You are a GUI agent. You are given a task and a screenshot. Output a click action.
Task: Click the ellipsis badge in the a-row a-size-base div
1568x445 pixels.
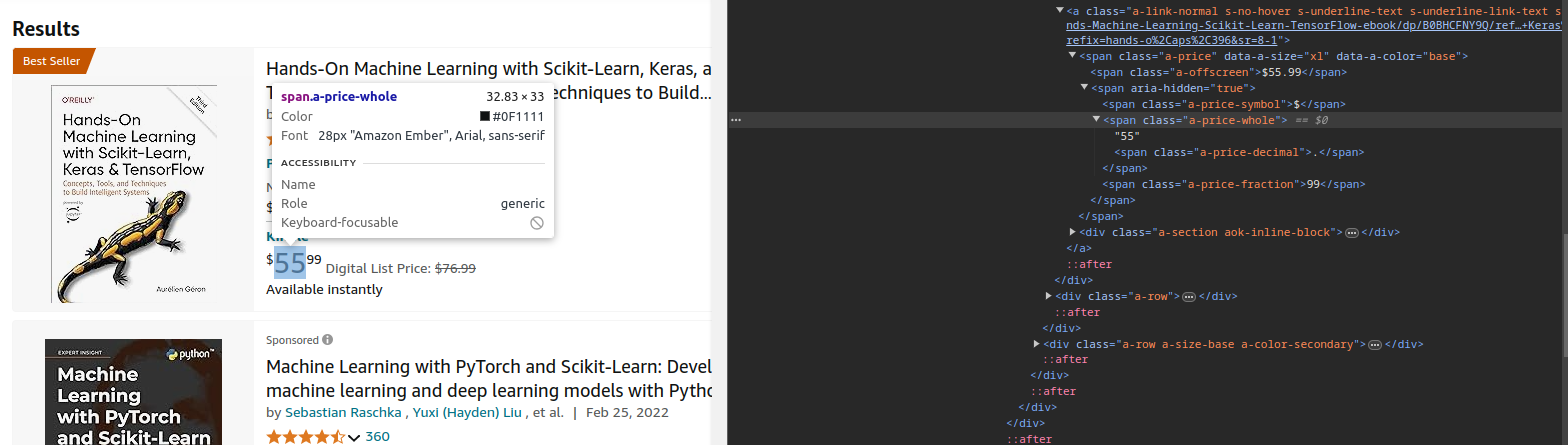pyautogui.click(x=1375, y=344)
